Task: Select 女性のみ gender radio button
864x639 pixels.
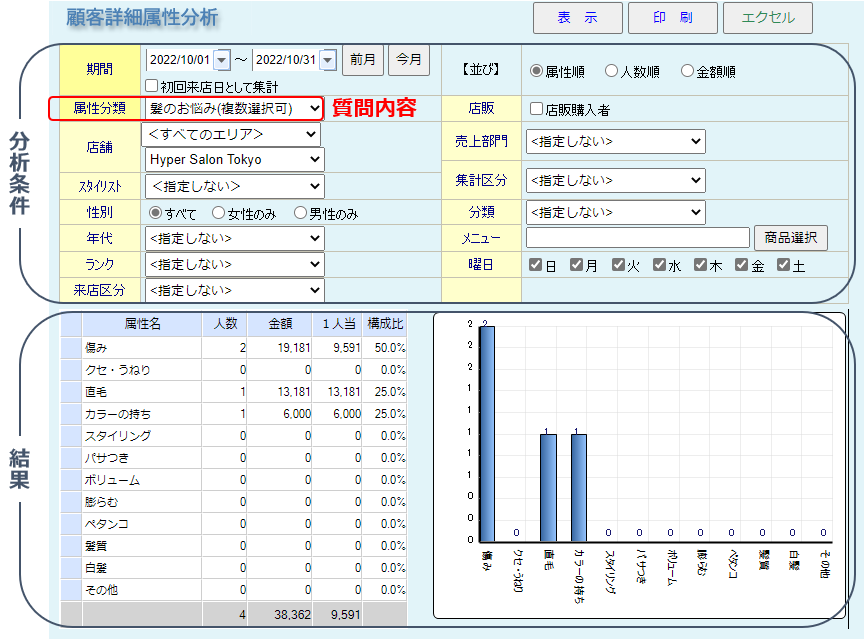Action: 219,213
